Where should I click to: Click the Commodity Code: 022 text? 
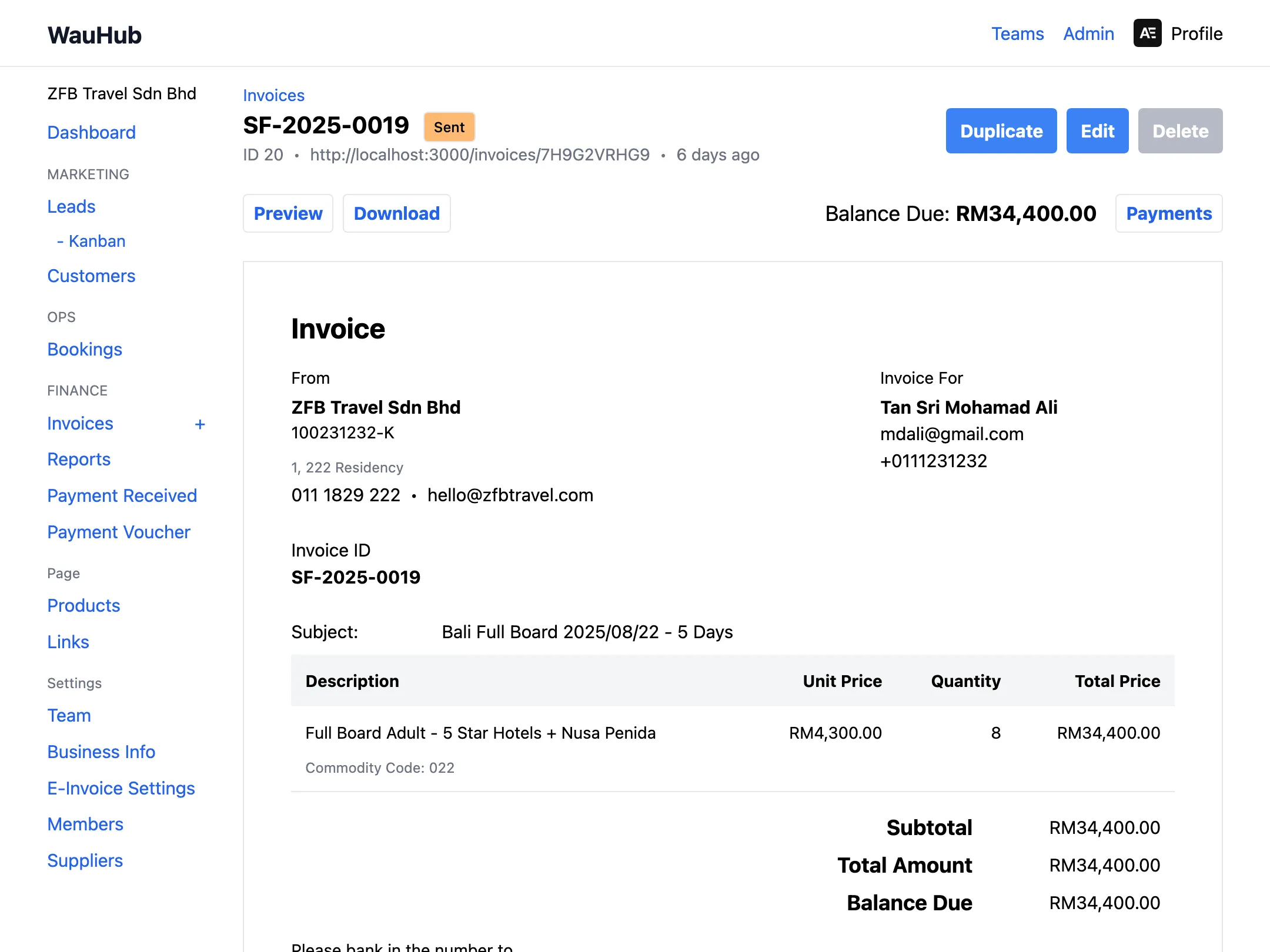[x=380, y=767]
